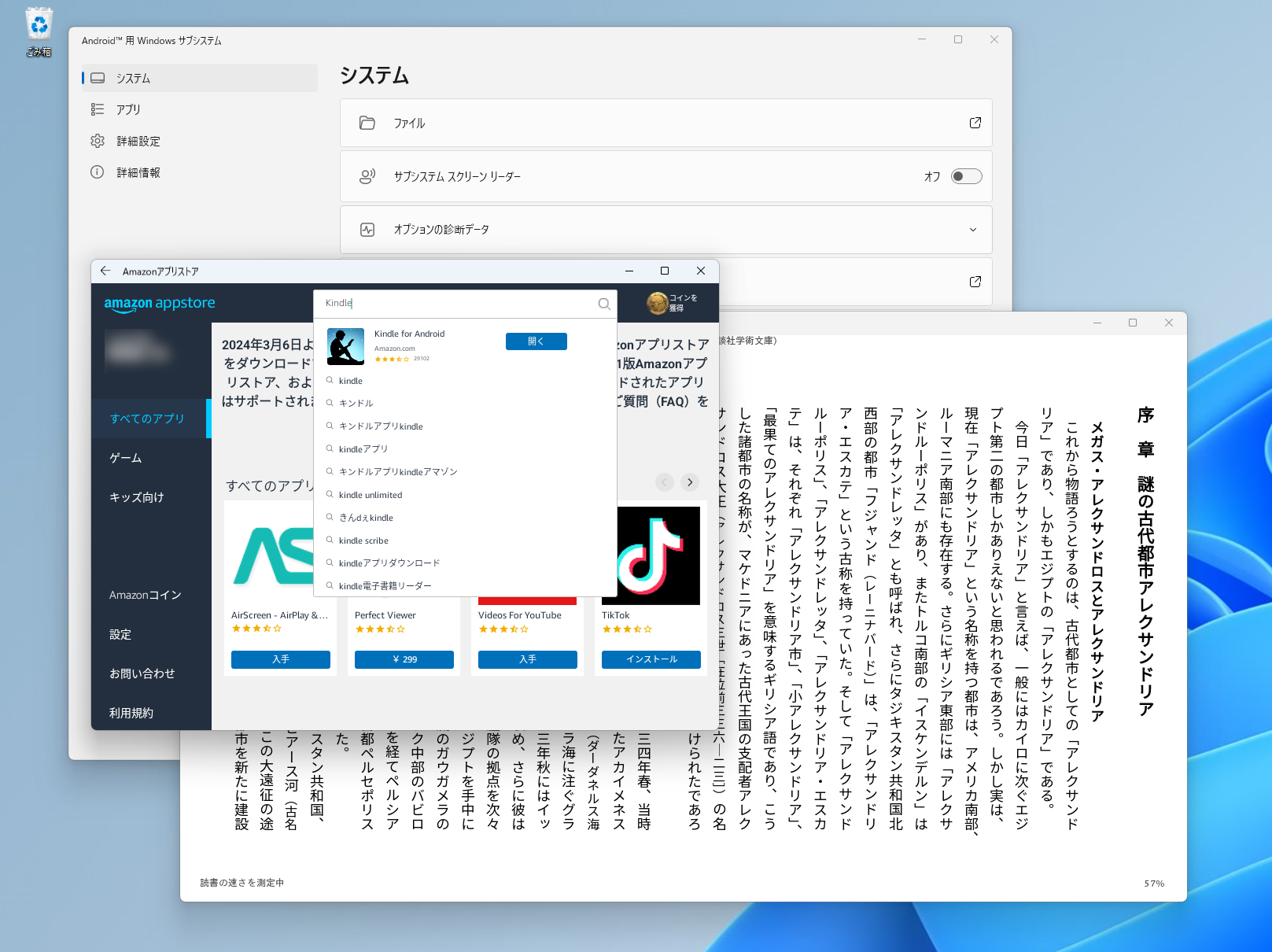This screenshot has height=952, width=1272.
Task: Select the 詳細設定 gear icon in sidebar
Action: (98, 141)
